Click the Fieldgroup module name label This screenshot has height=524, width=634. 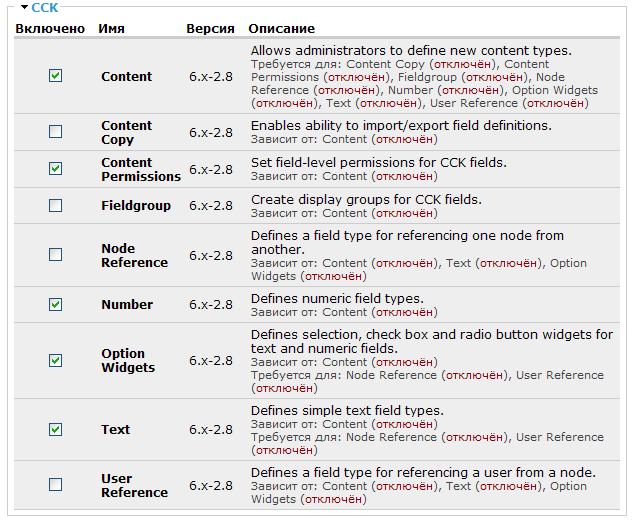coord(136,206)
